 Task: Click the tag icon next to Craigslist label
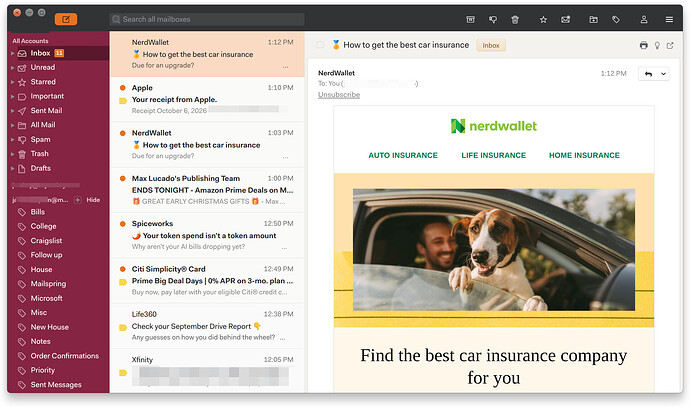22,241
